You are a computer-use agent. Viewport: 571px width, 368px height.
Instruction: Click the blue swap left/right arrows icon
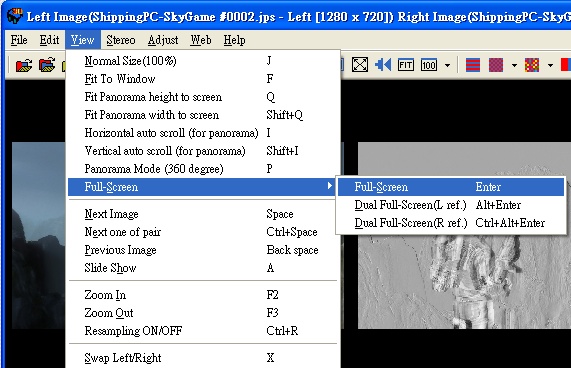(x=383, y=65)
